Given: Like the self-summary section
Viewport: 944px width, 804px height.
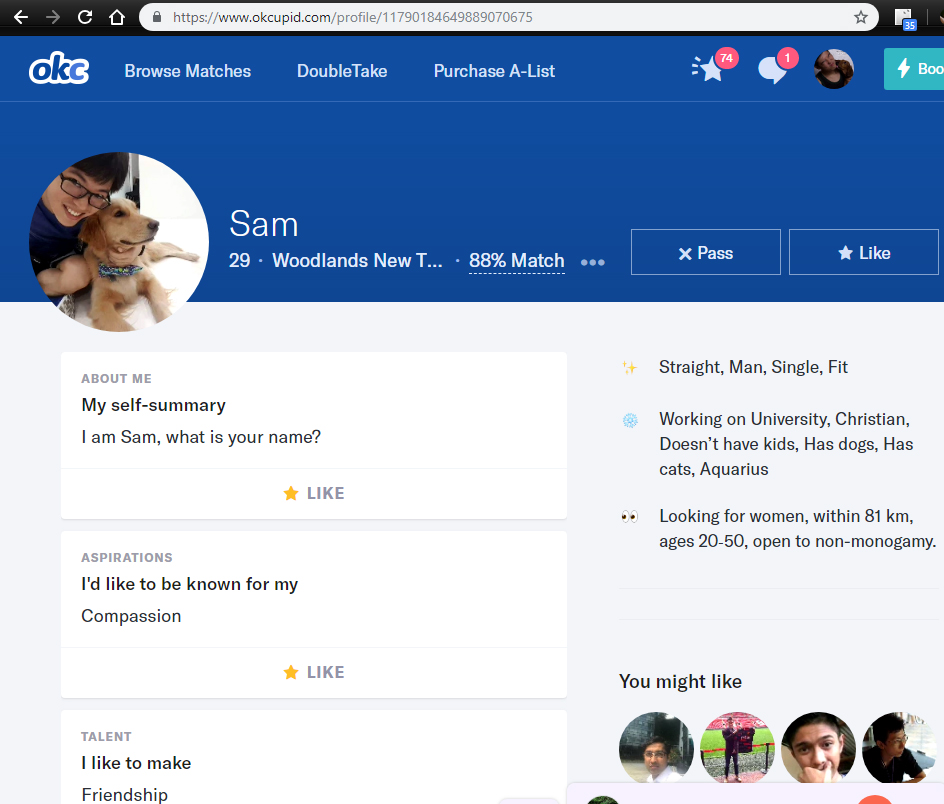Looking at the screenshot, I should tap(314, 493).
